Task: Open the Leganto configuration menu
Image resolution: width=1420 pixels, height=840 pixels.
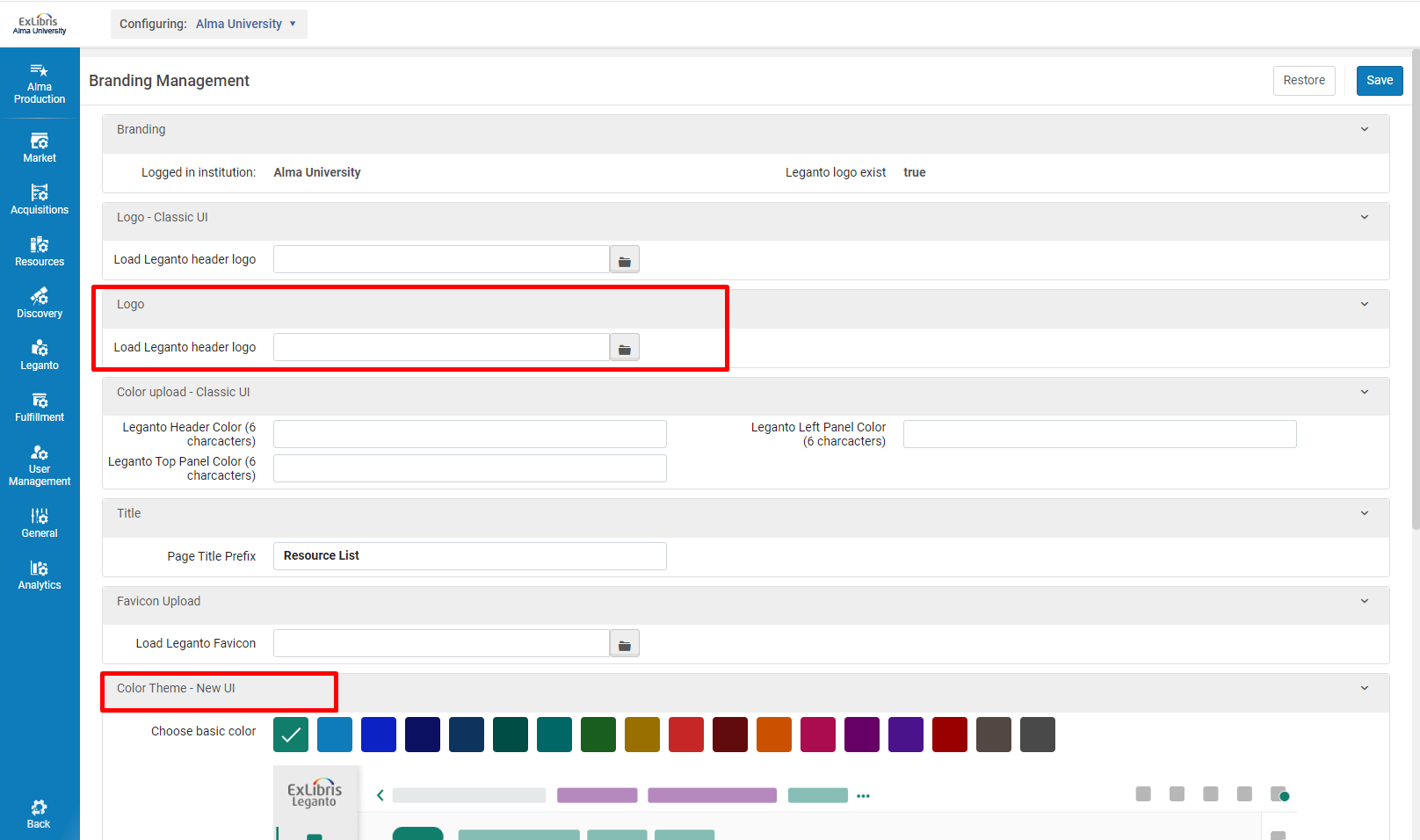Action: [40, 355]
